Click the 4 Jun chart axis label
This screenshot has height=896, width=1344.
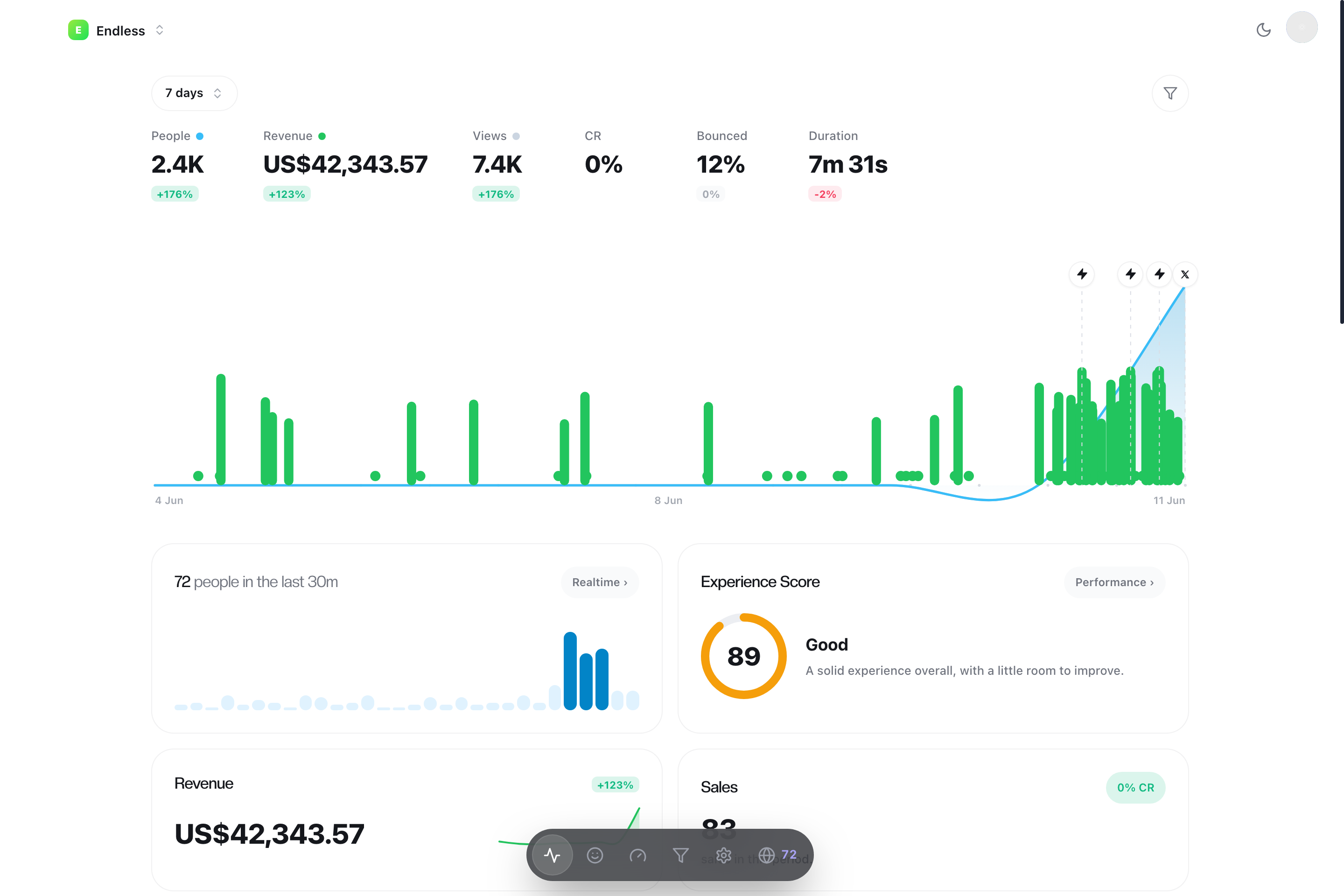[169, 500]
